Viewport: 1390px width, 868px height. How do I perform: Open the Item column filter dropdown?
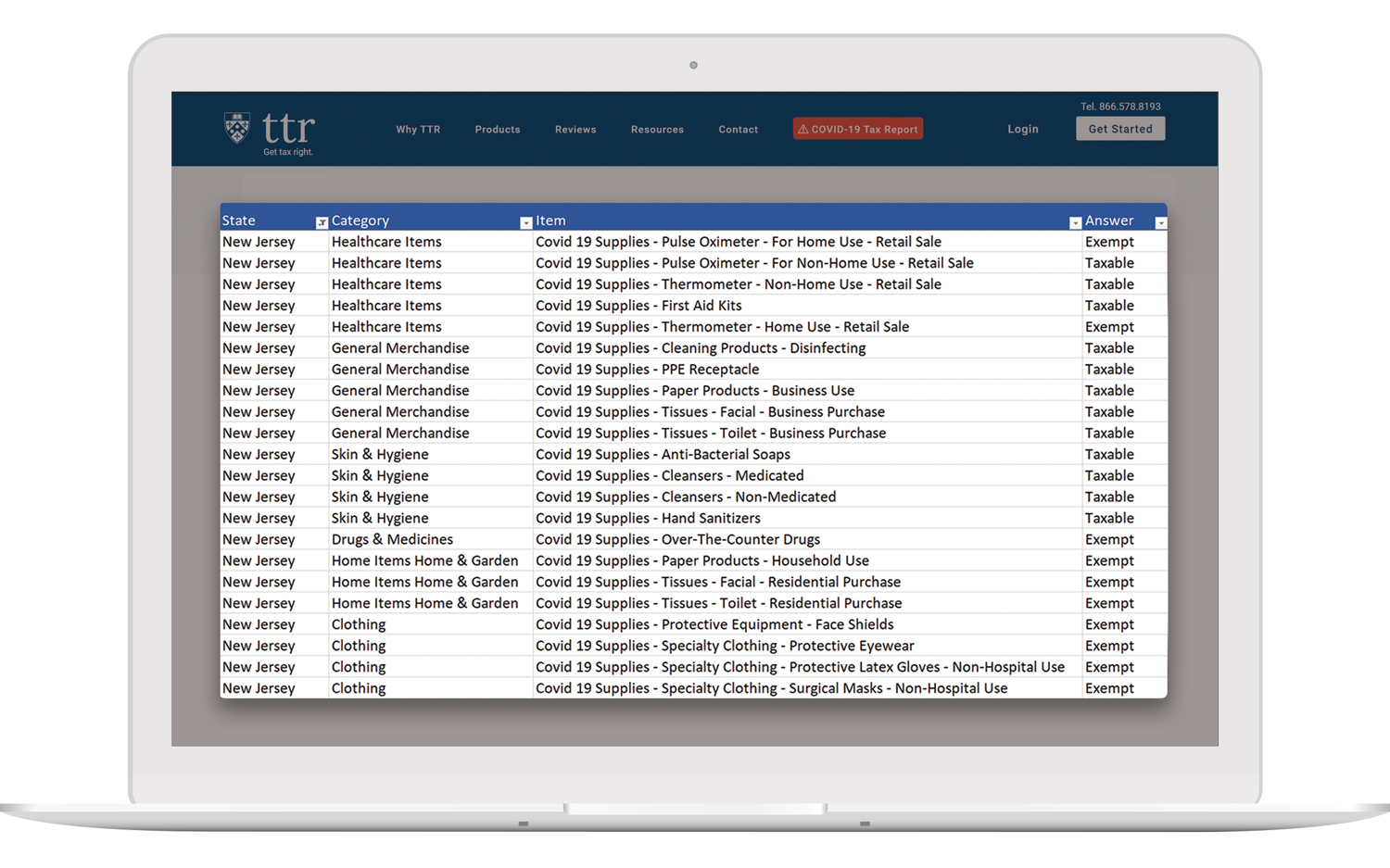pos(1075,222)
